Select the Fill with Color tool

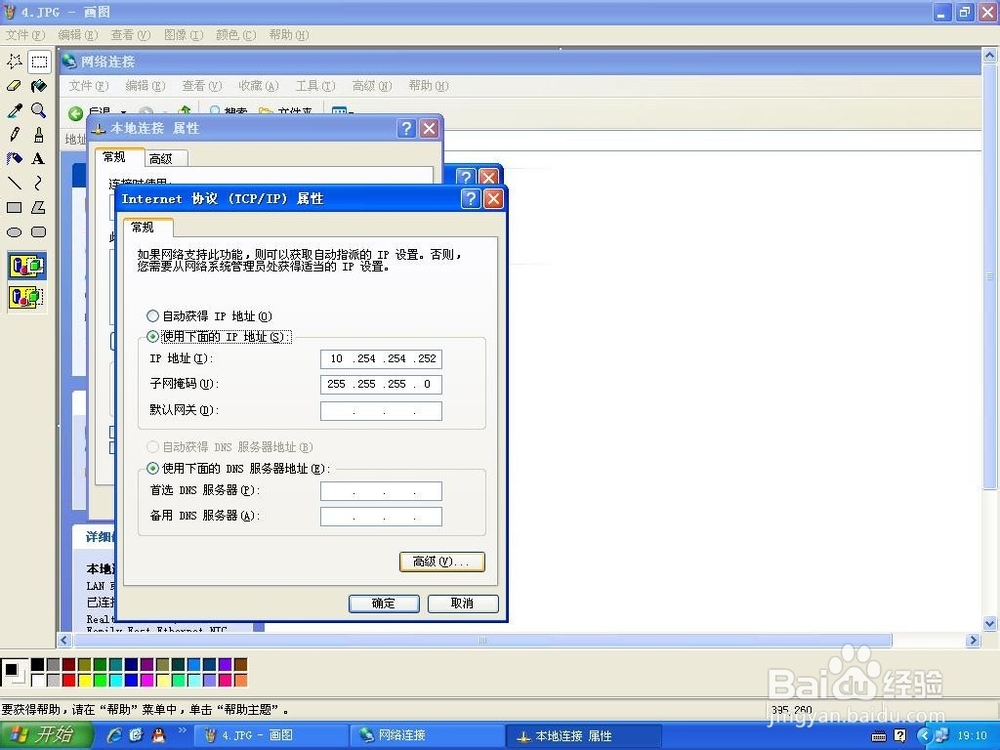38,86
